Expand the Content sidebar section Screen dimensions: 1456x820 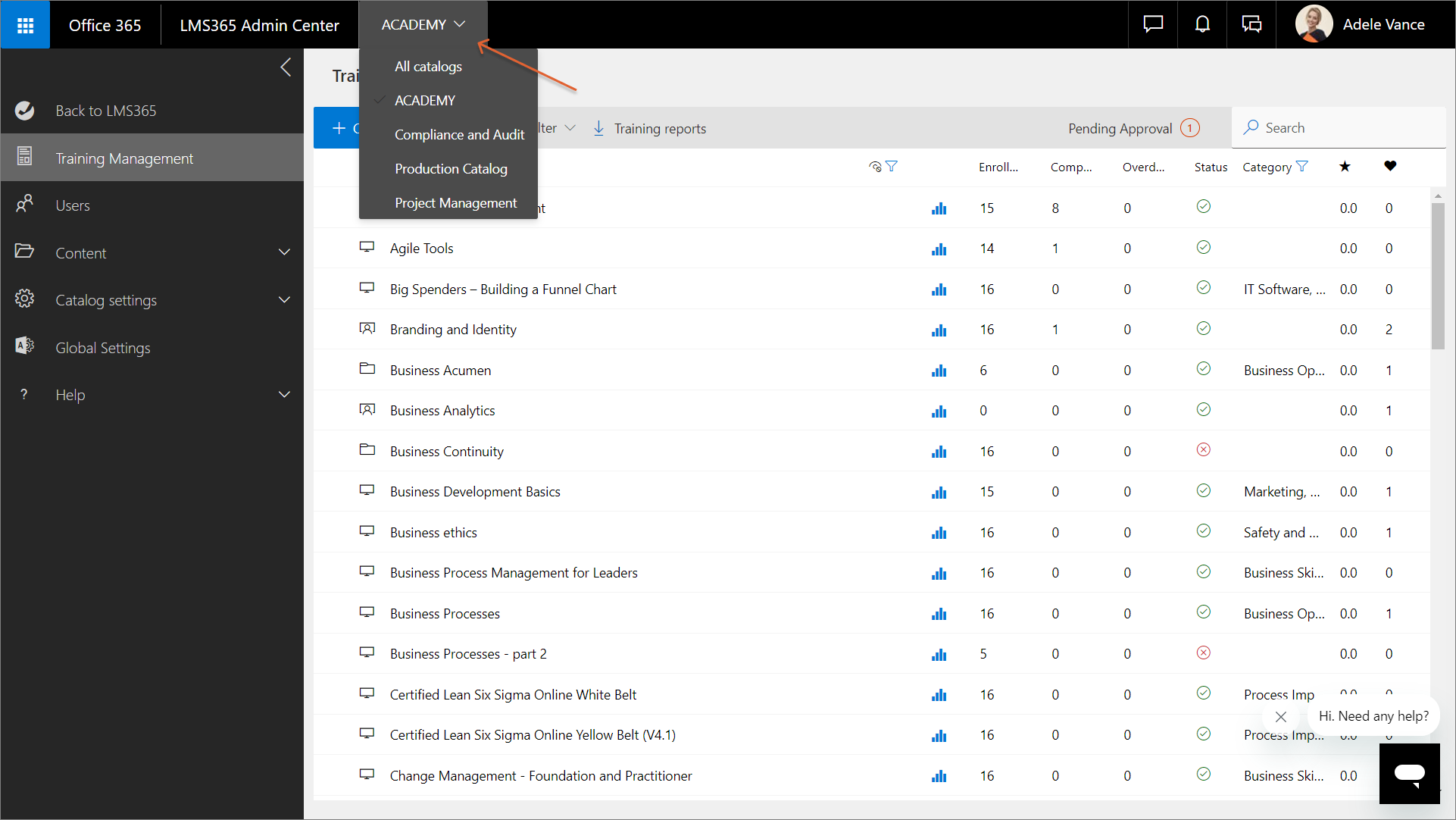click(284, 252)
